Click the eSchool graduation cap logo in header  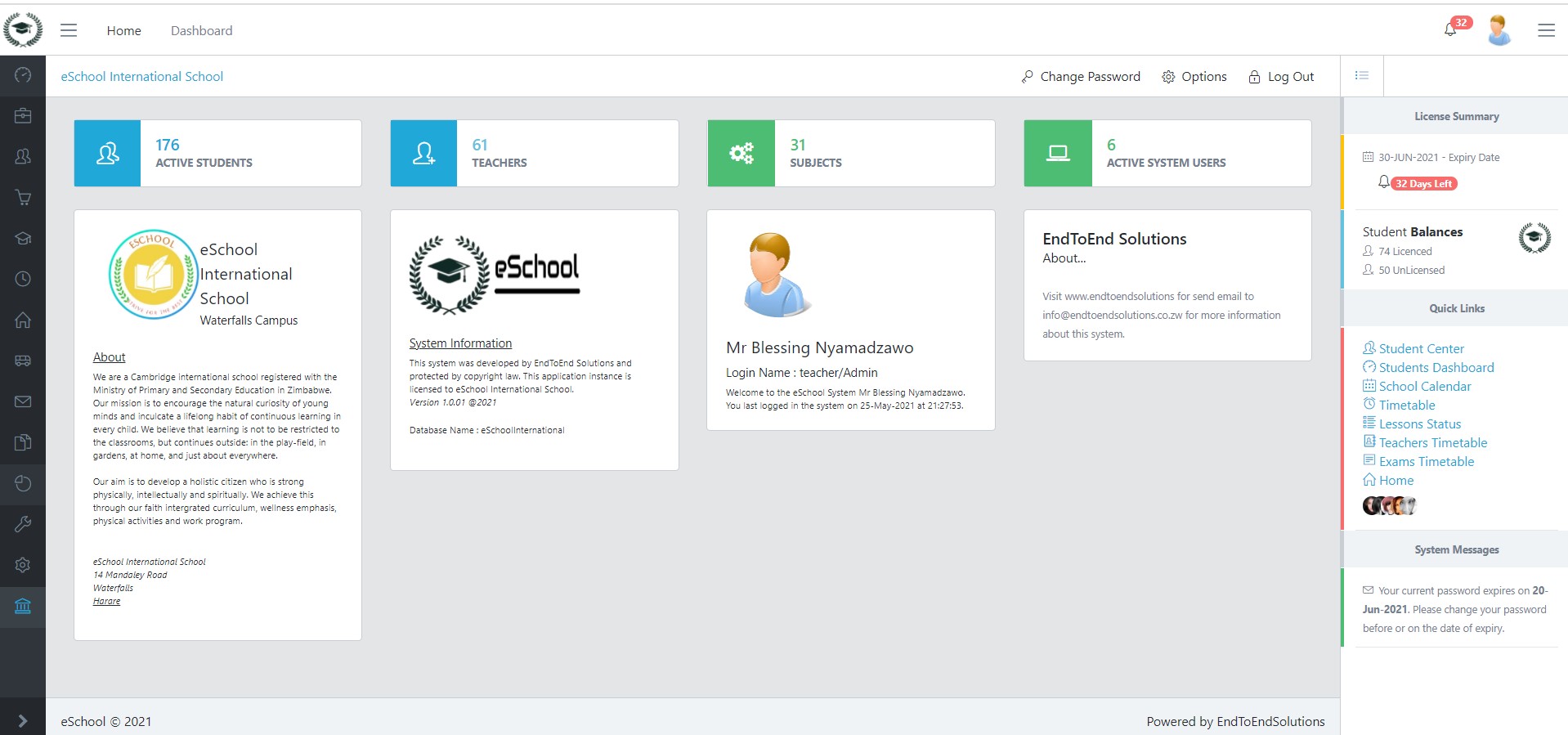point(23,30)
